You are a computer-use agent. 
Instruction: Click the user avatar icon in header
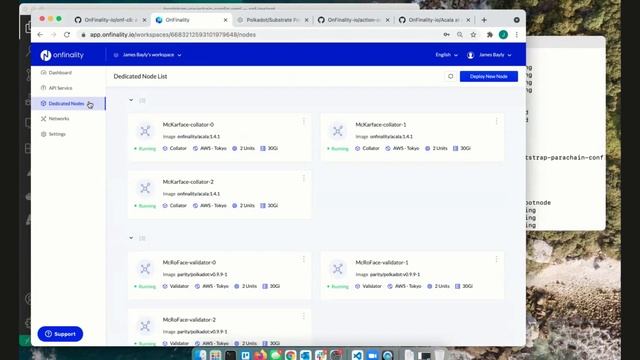coord(471,55)
